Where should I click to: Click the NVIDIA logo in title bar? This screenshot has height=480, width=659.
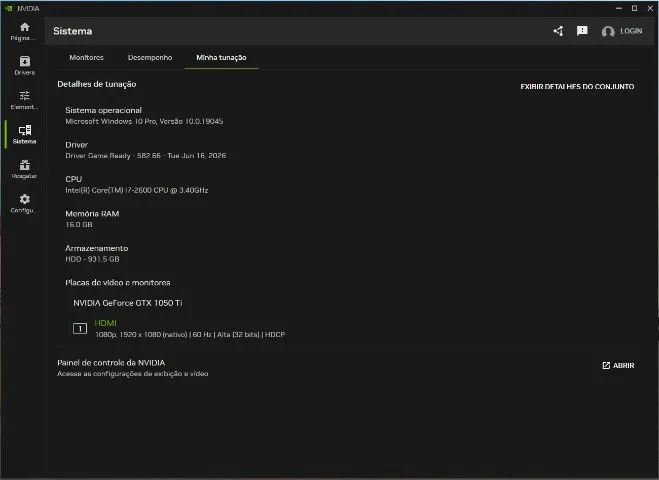[8, 8]
